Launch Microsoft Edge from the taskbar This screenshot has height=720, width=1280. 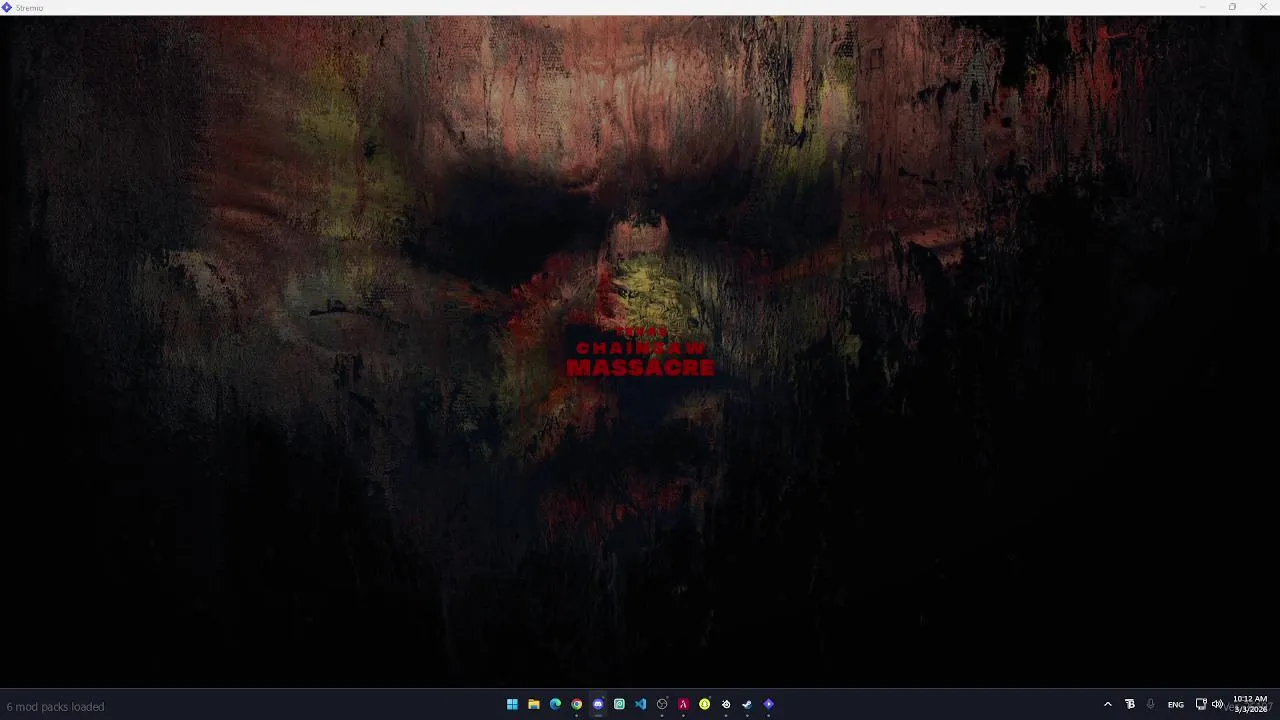[x=555, y=704]
